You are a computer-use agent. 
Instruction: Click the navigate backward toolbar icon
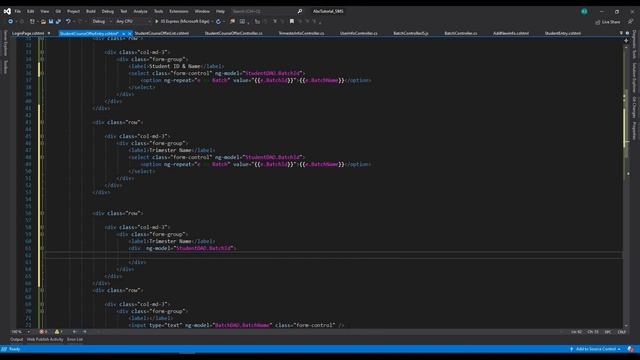pos(11,21)
